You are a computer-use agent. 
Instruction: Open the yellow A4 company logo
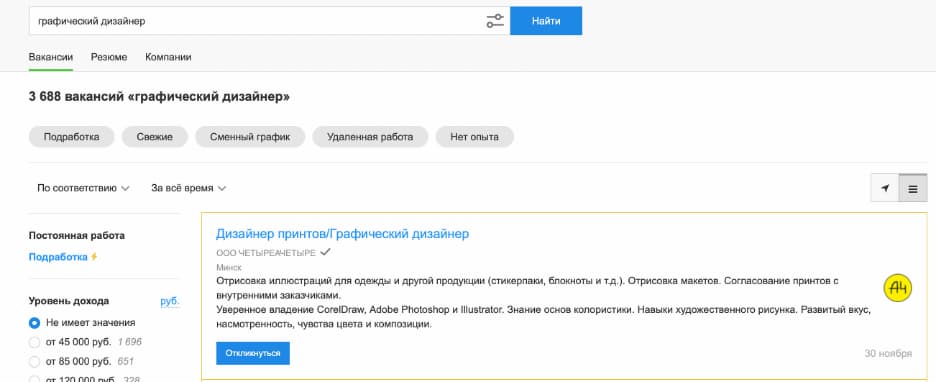pos(898,289)
